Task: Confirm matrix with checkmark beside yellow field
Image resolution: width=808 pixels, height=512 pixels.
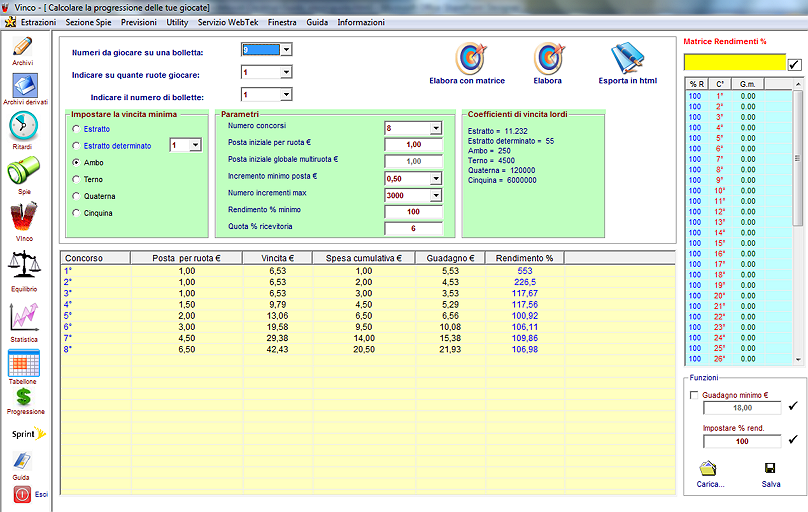Action: 795,64
